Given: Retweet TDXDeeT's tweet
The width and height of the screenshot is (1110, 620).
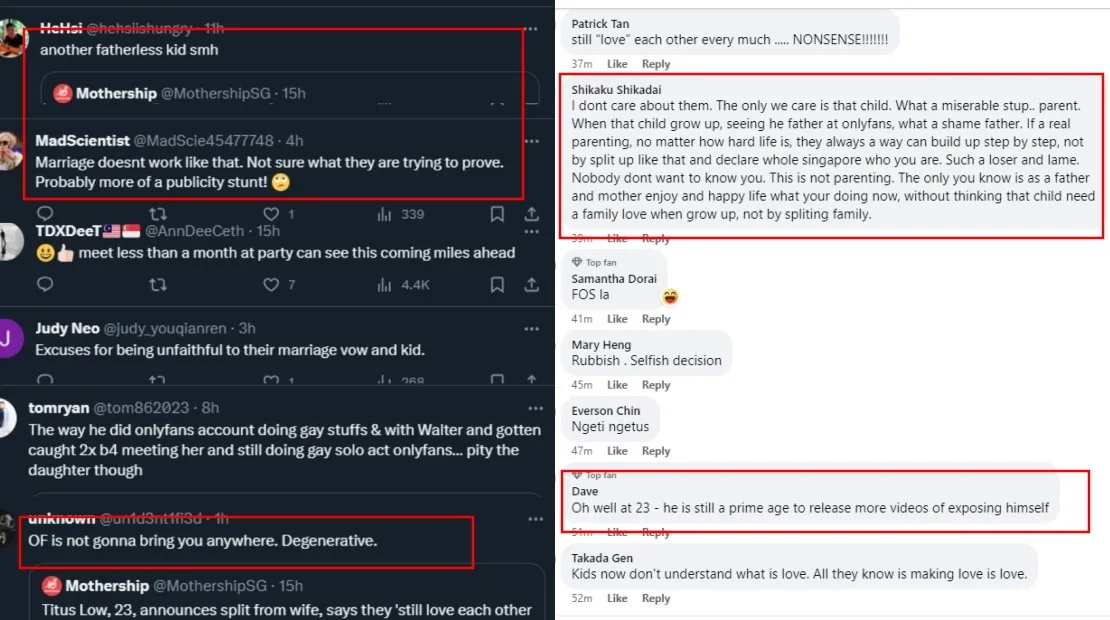Looking at the screenshot, I should pos(157,285).
